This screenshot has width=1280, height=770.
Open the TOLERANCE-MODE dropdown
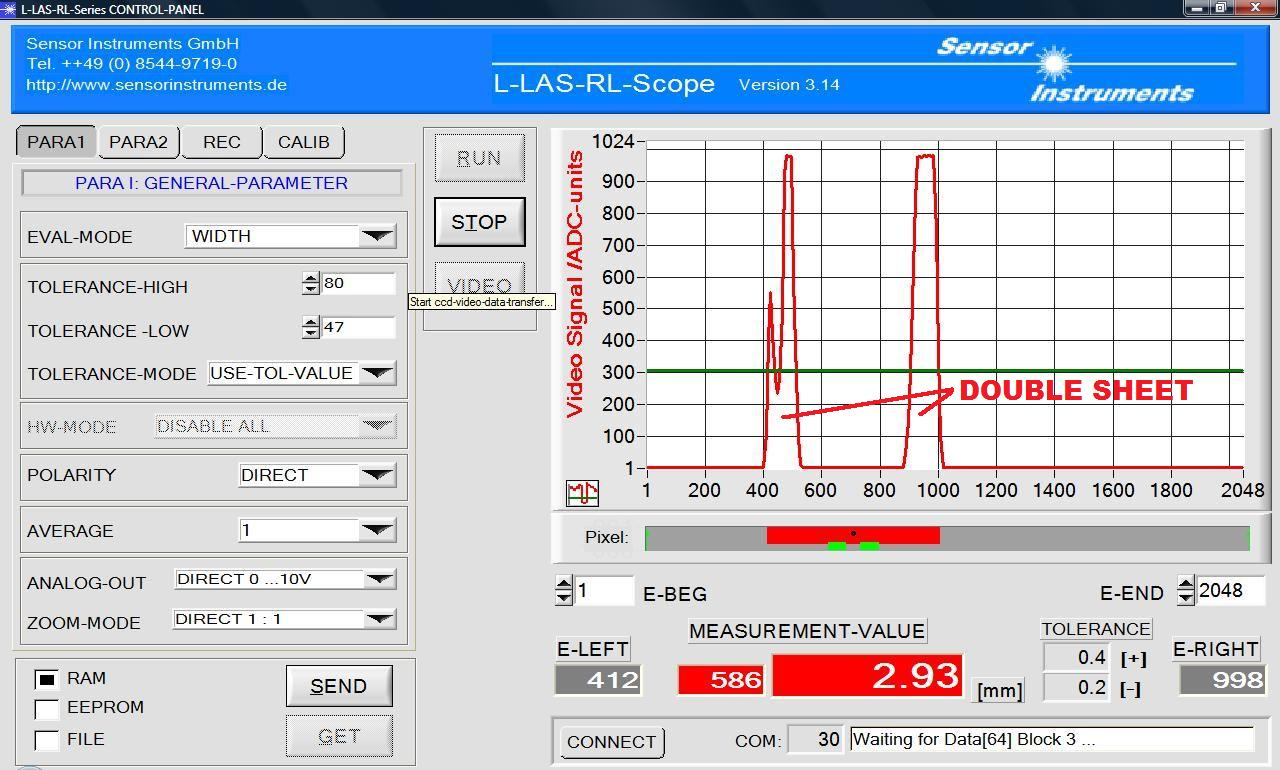pyautogui.click(x=302, y=373)
